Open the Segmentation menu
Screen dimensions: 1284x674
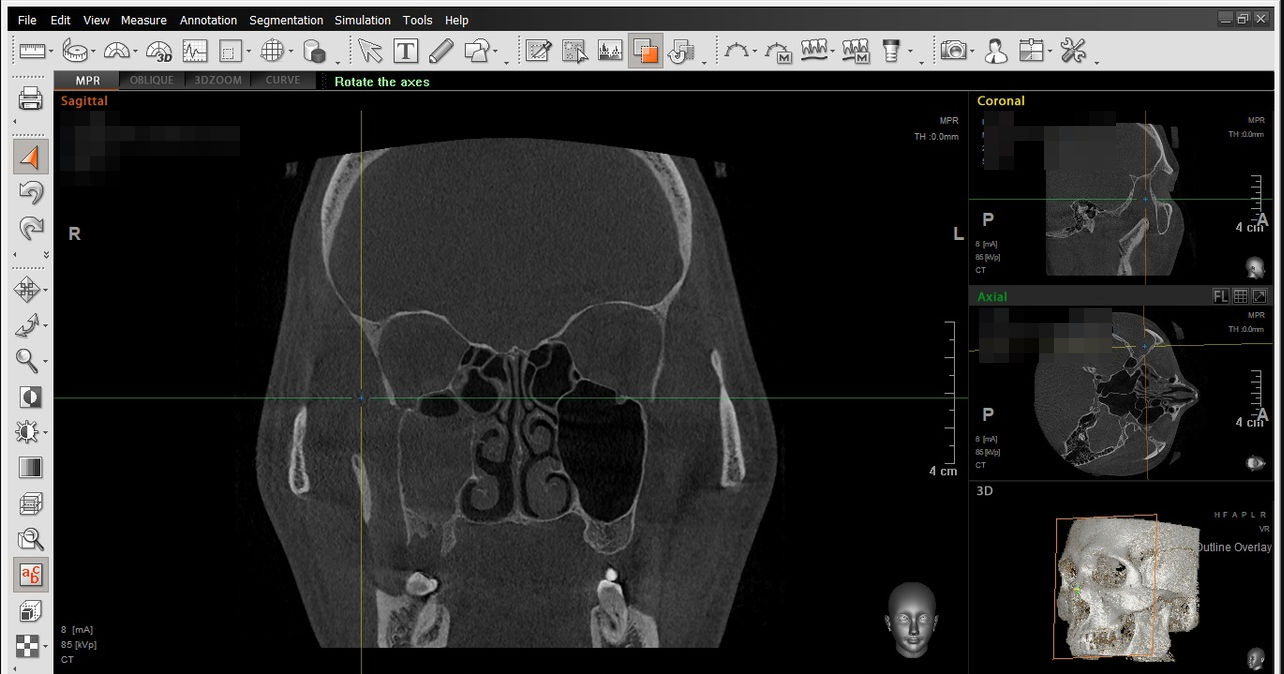coord(286,20)
